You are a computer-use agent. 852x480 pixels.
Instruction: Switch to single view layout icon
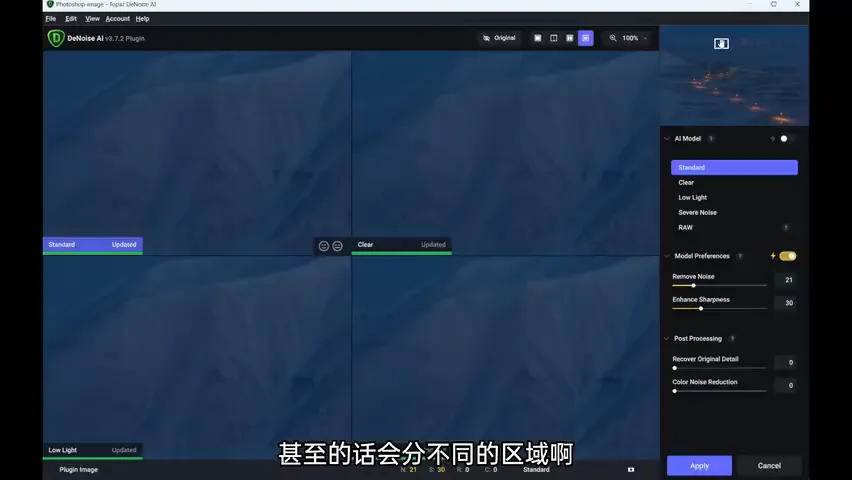click(x=537, y=38)
